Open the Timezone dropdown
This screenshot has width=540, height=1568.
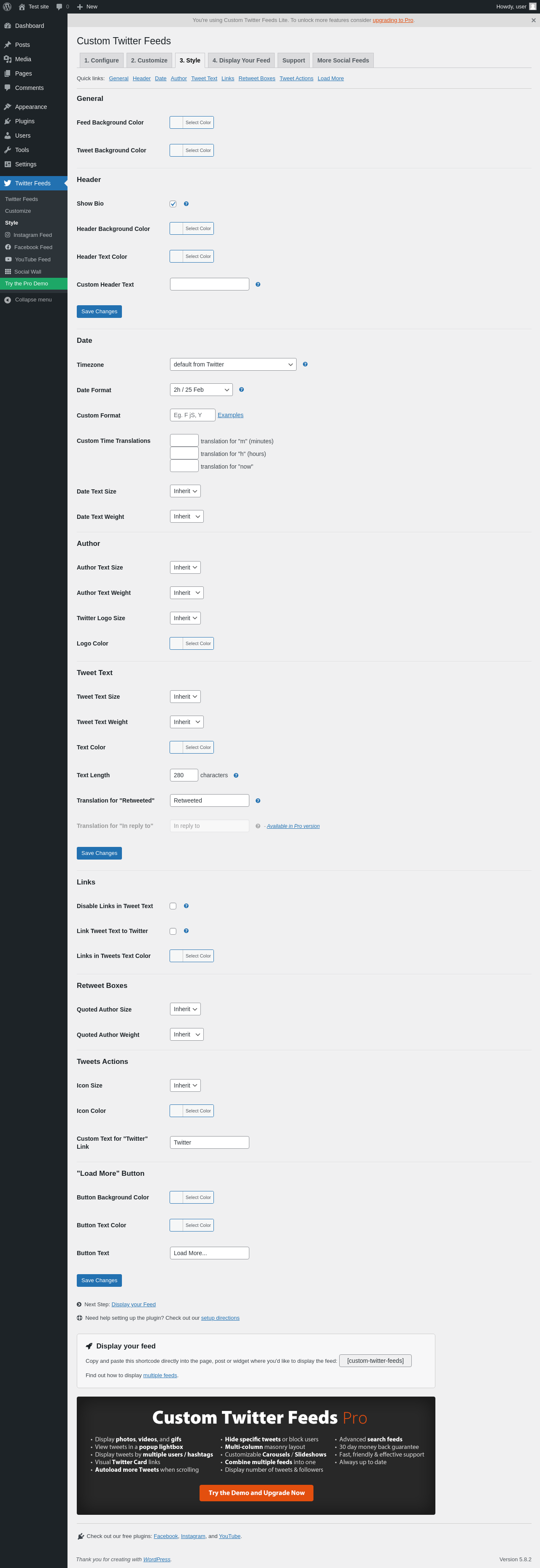point(233,365)
